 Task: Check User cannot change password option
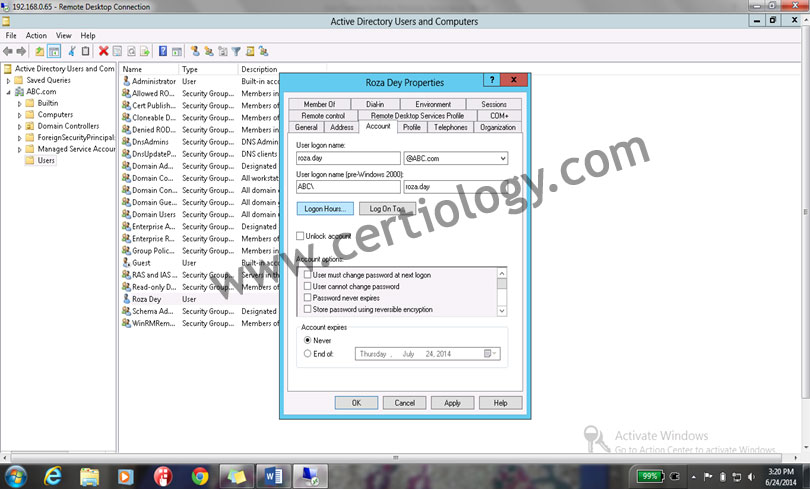[307, 286]
